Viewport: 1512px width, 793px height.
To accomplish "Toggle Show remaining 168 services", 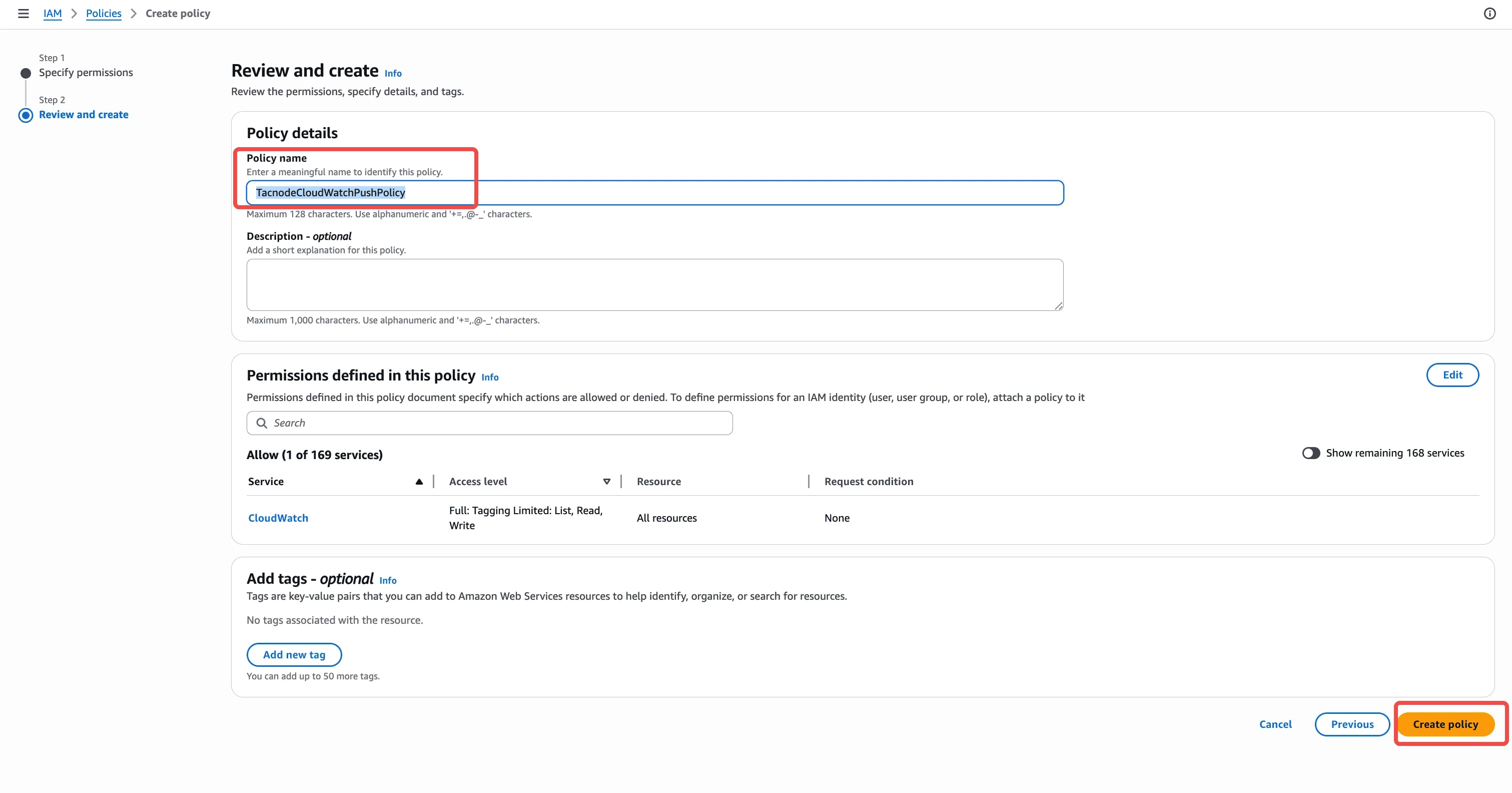I will 1311,453.
